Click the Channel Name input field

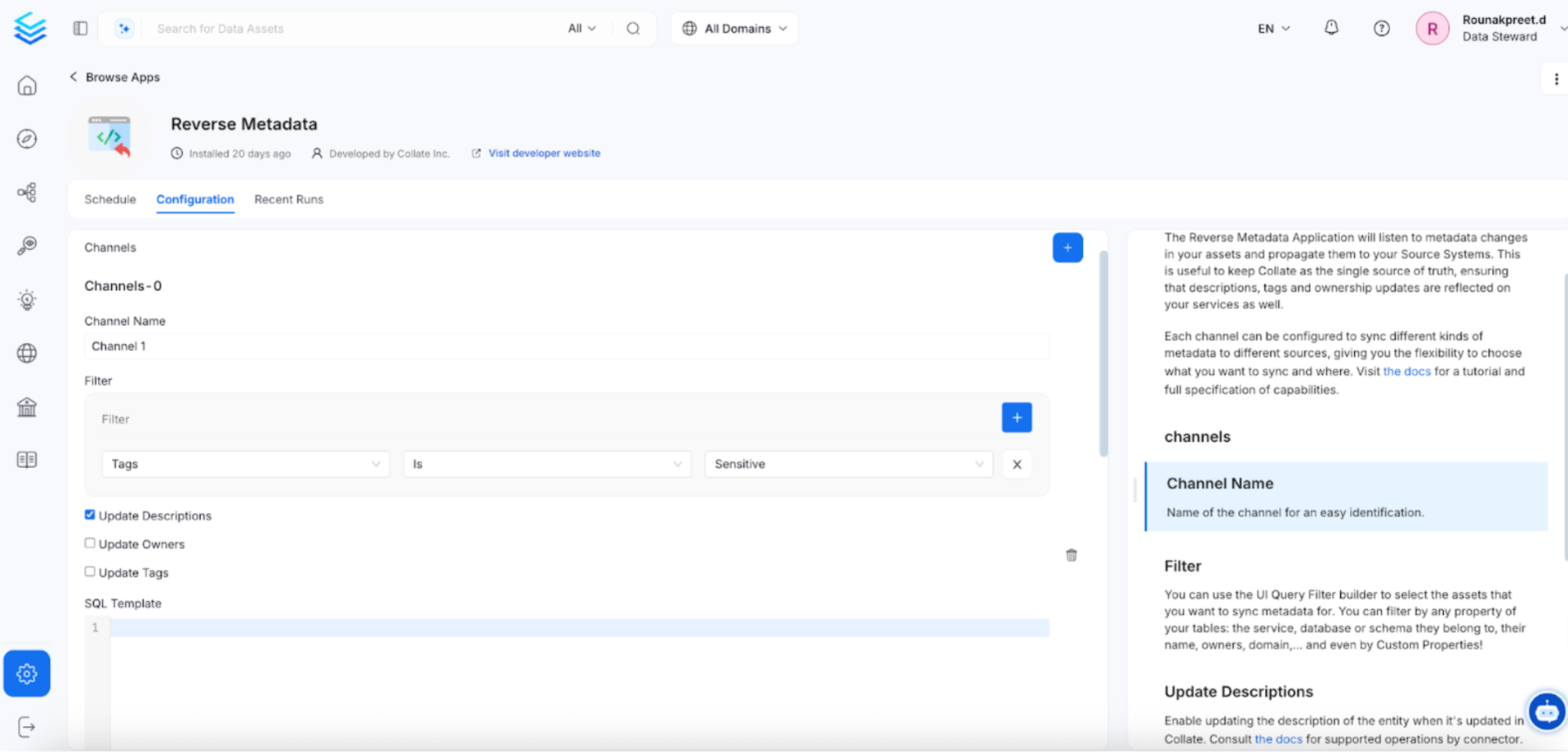[x=566, y=346]
